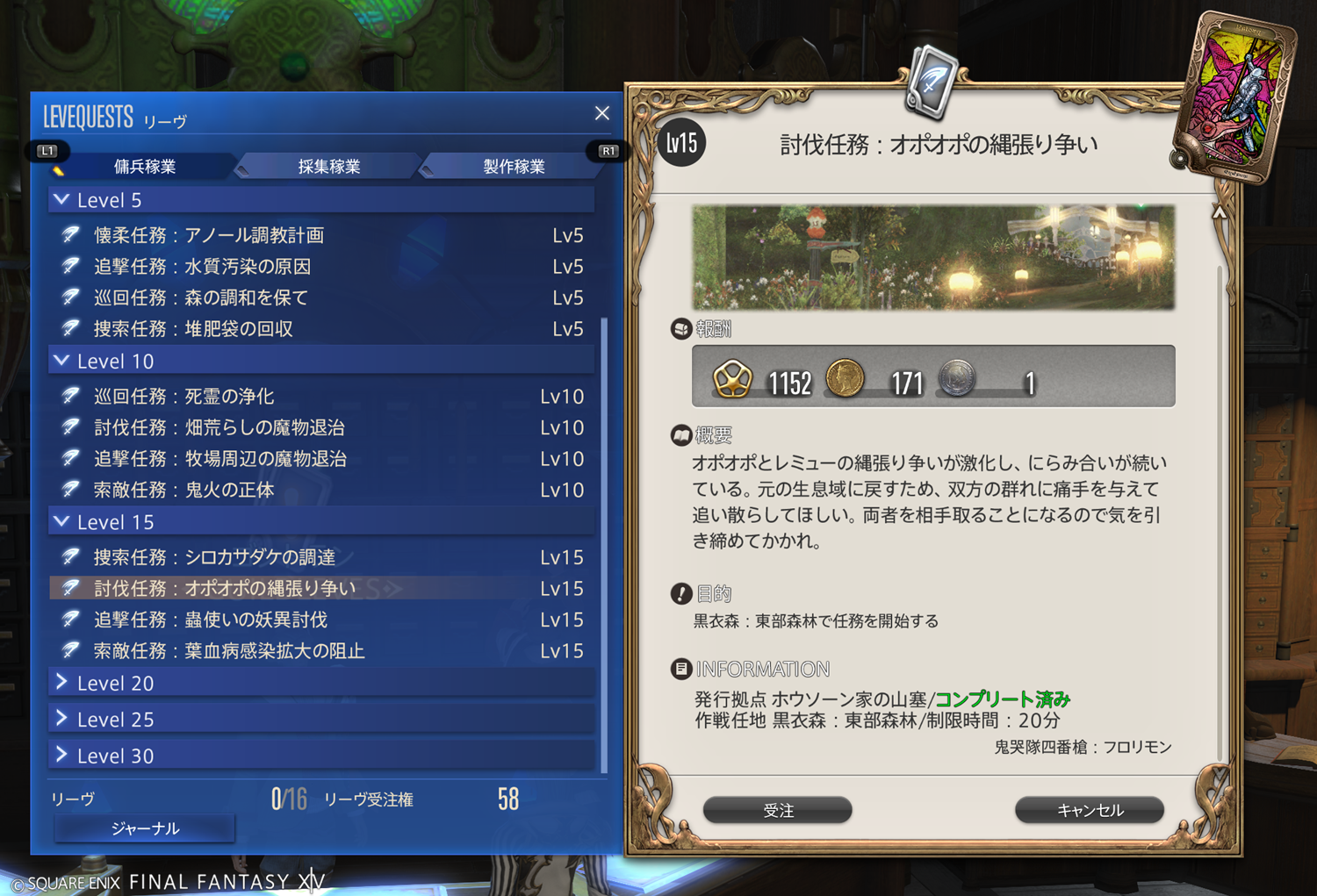Click feather icon beside 懐柔任務:アノール調教計画
This screenshot has height=896, width=1317.
pyautogui.click(x=70, y=235)
